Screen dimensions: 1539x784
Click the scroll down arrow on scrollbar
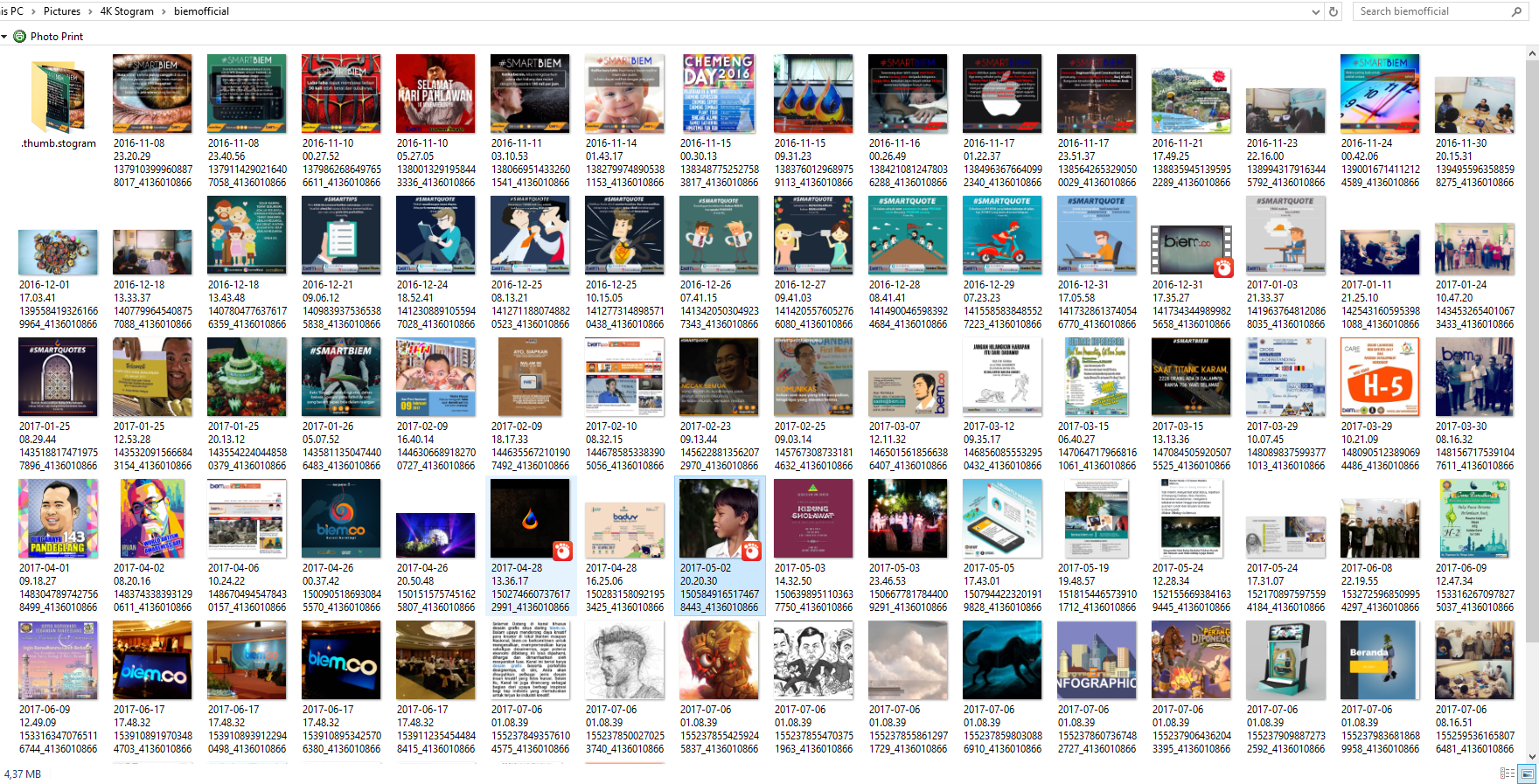[1532, 757]
